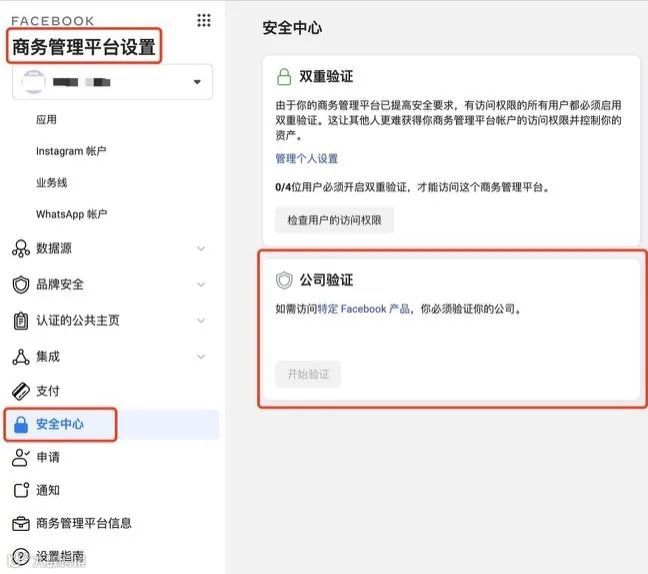Click the account avatar thumbnail

pyautogui.click(x=33, y=82)
